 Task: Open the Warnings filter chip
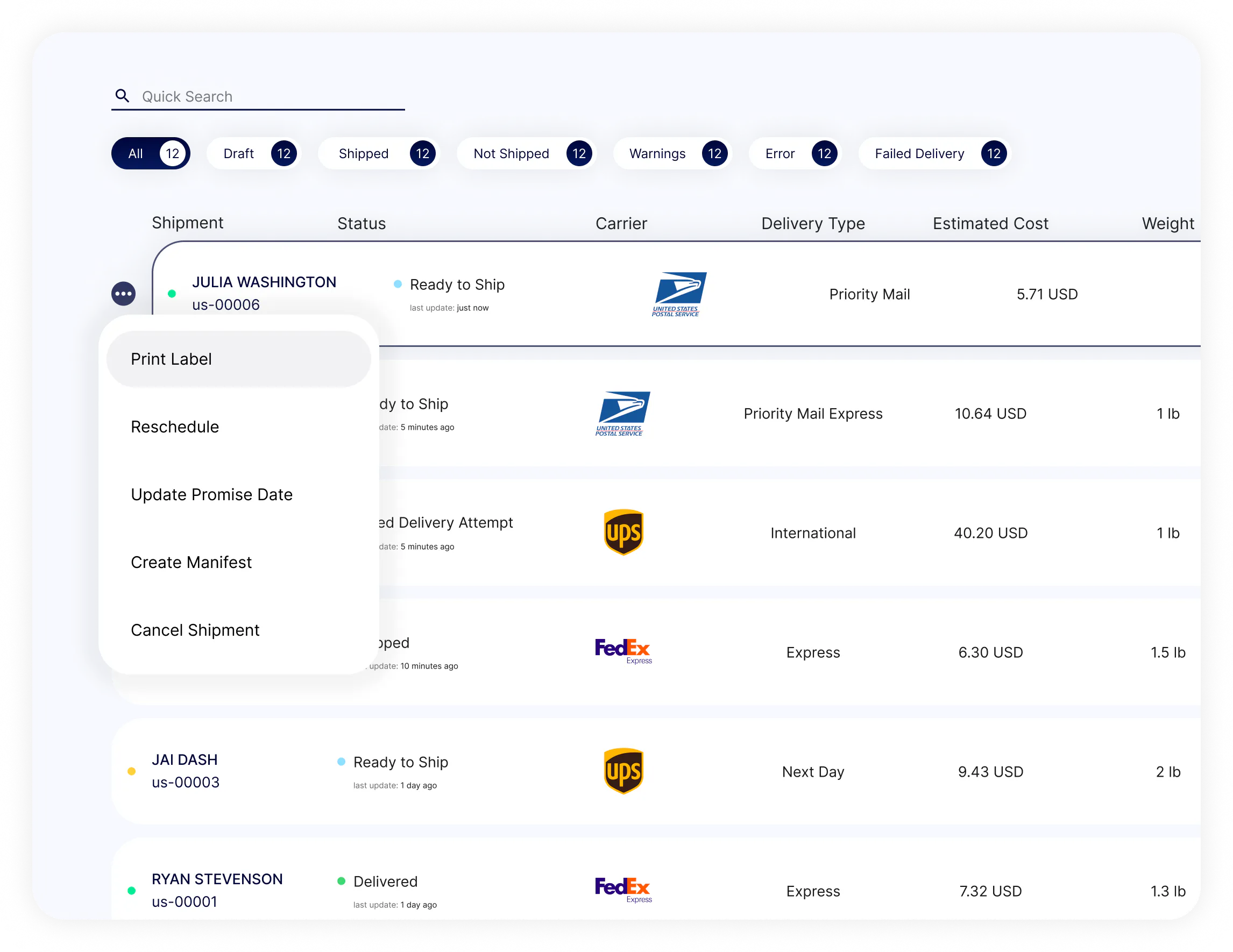(672, 153)
